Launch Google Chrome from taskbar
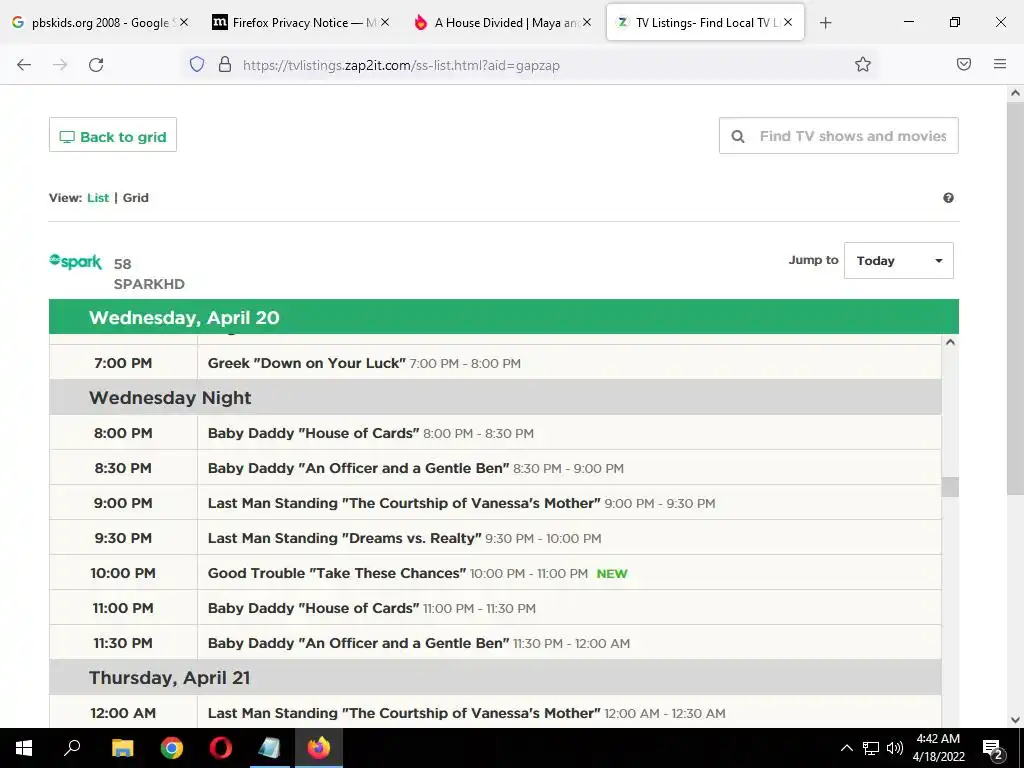 click(172, 748)
